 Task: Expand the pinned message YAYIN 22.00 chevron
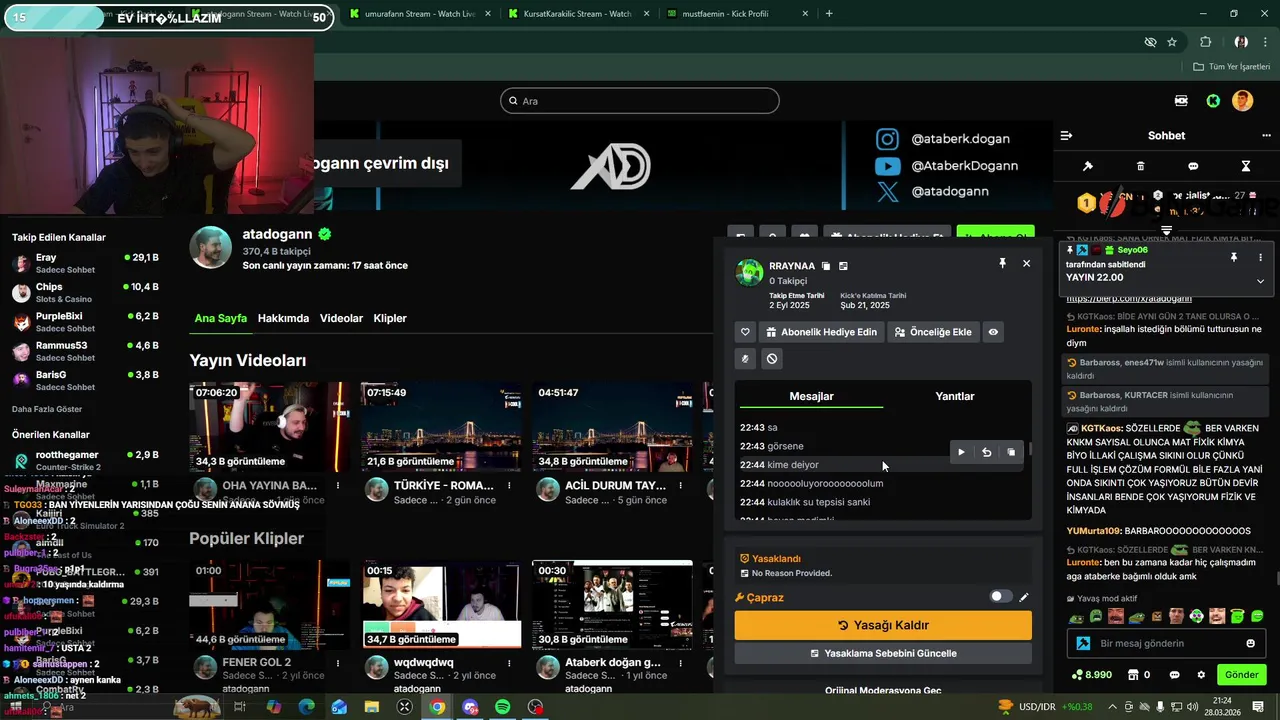point(1260,281)
